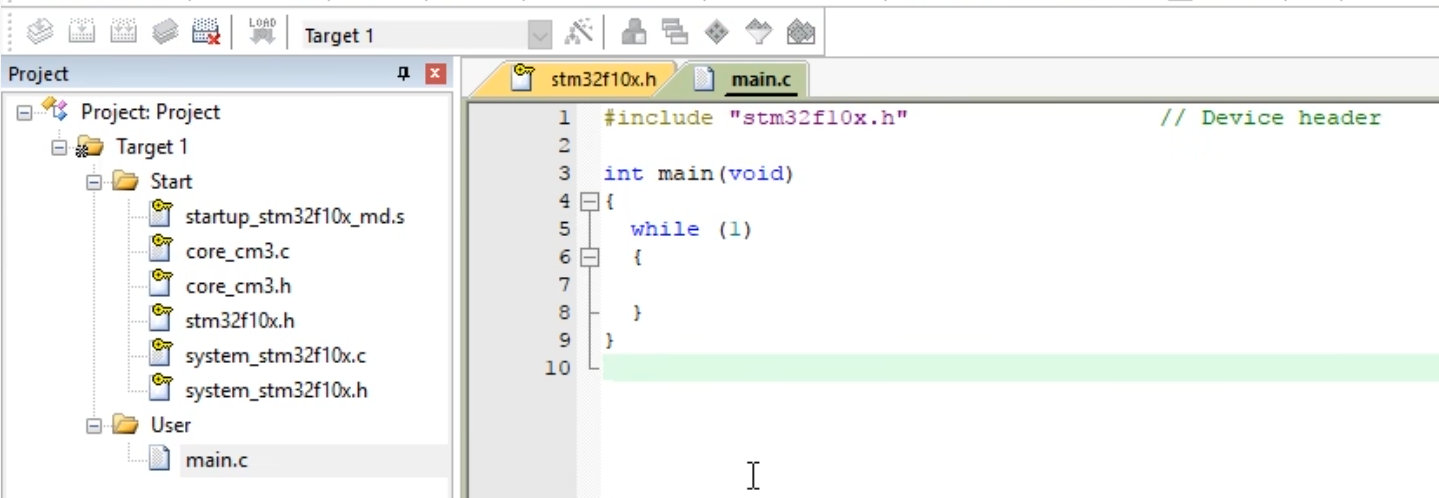
Task: Select startup_stm32f10x_md.s in project tree
Action: pos(294,216)
